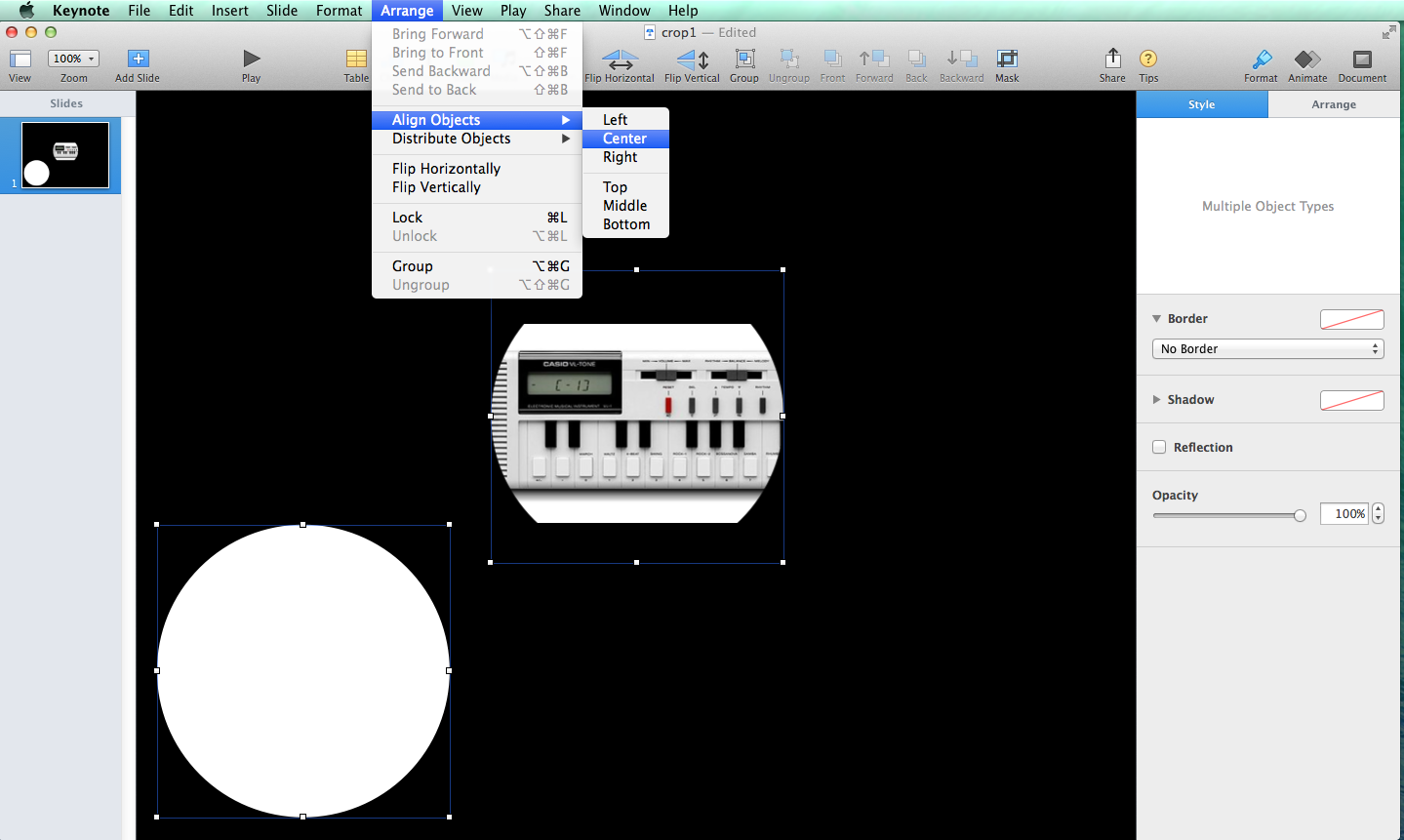Click the Forward arrangement icon
1404x840 pixels.
point(873,60)
